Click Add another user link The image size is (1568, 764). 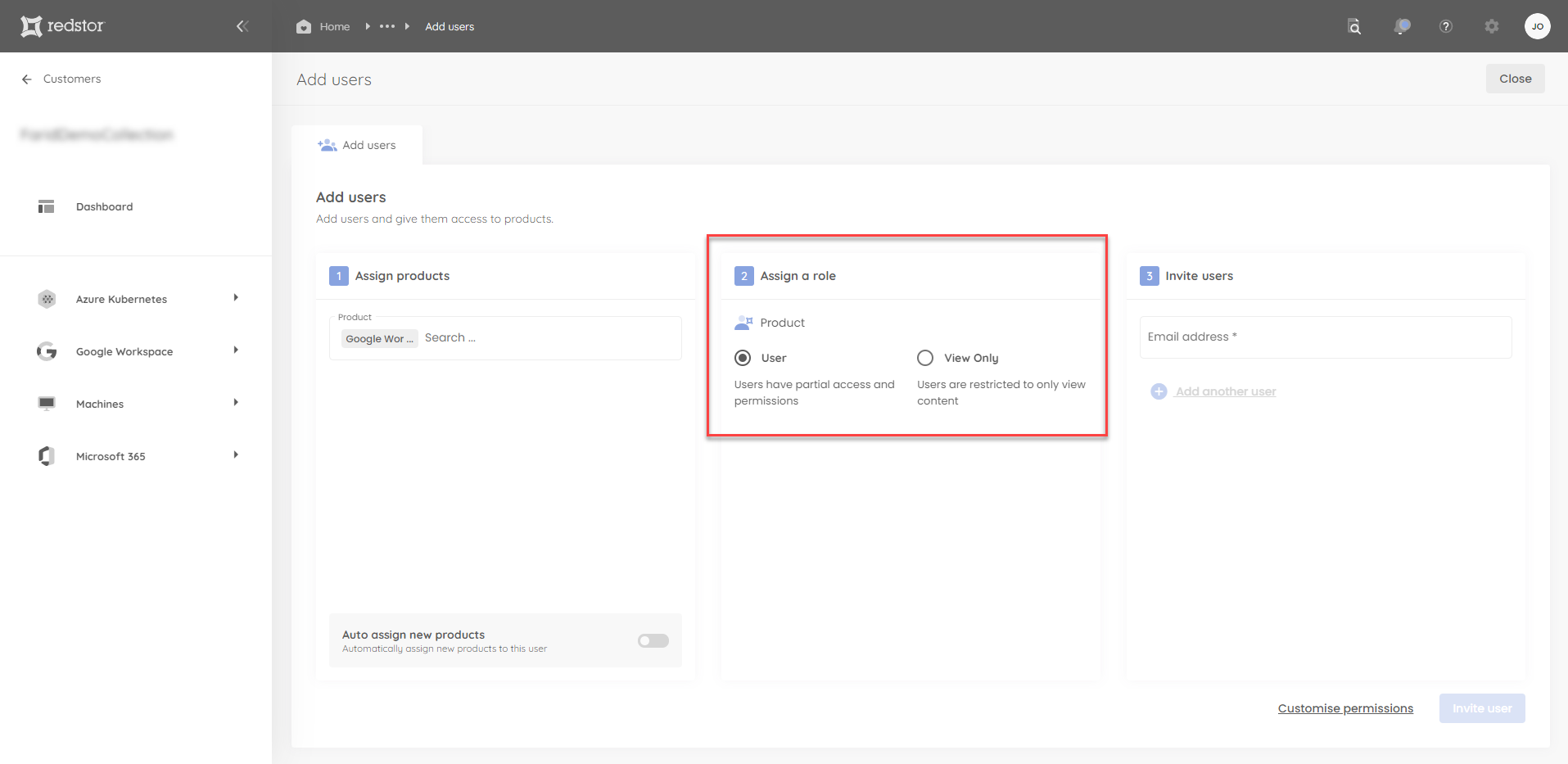click(1226, 391)
